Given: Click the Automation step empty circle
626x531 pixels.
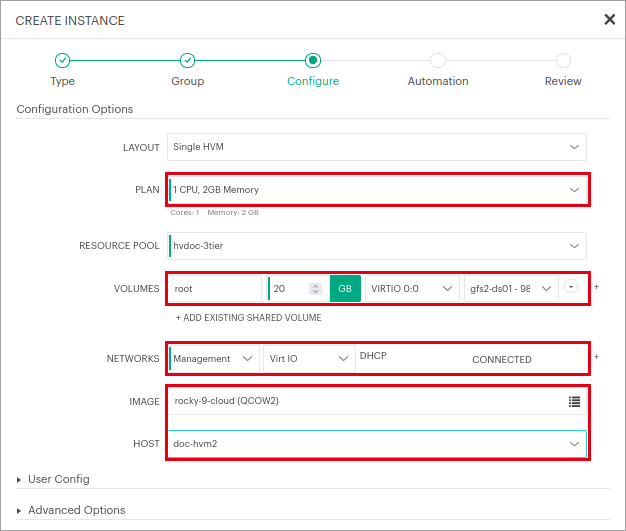Looking at the screenshot, I should pos(438,60).
